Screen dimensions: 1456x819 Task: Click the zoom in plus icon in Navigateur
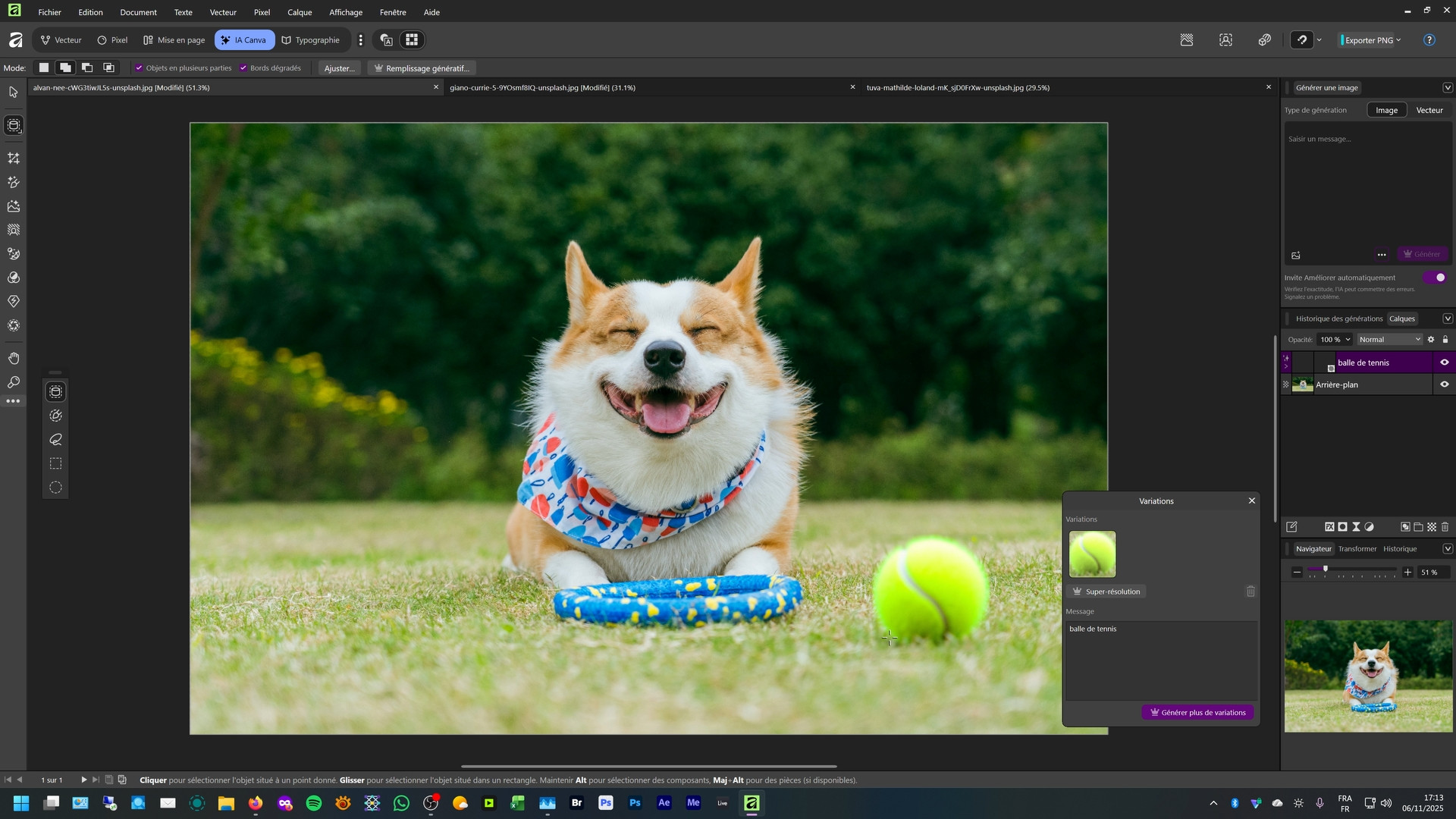pos(1408,573)
